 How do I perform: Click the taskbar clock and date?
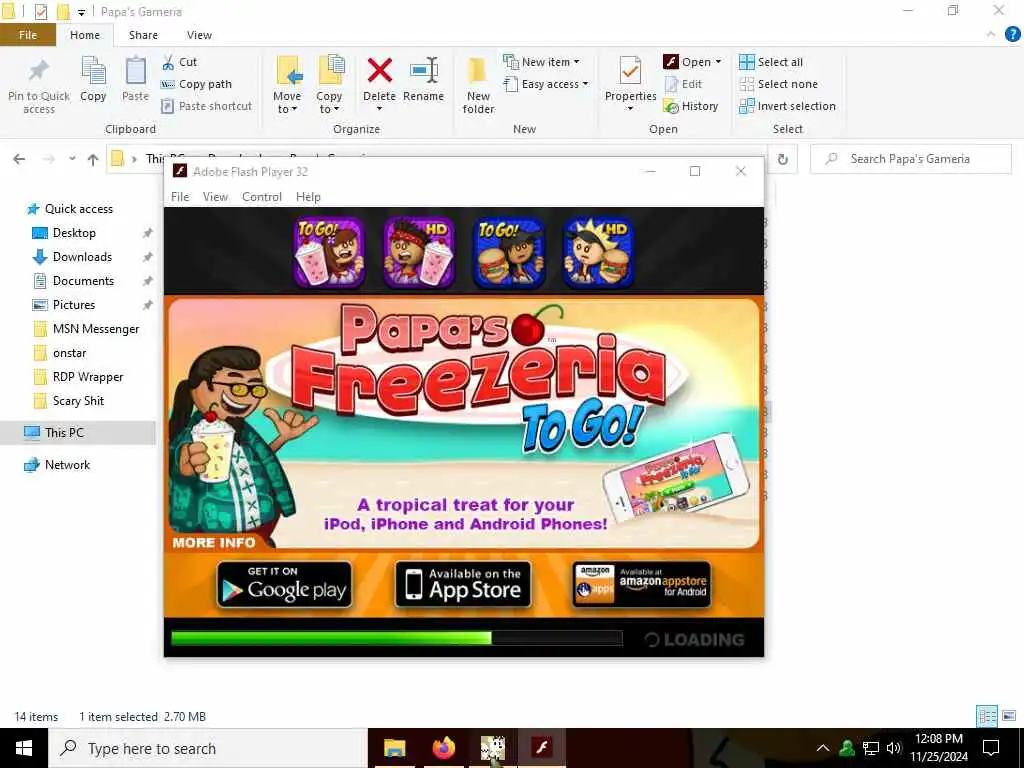939,748
